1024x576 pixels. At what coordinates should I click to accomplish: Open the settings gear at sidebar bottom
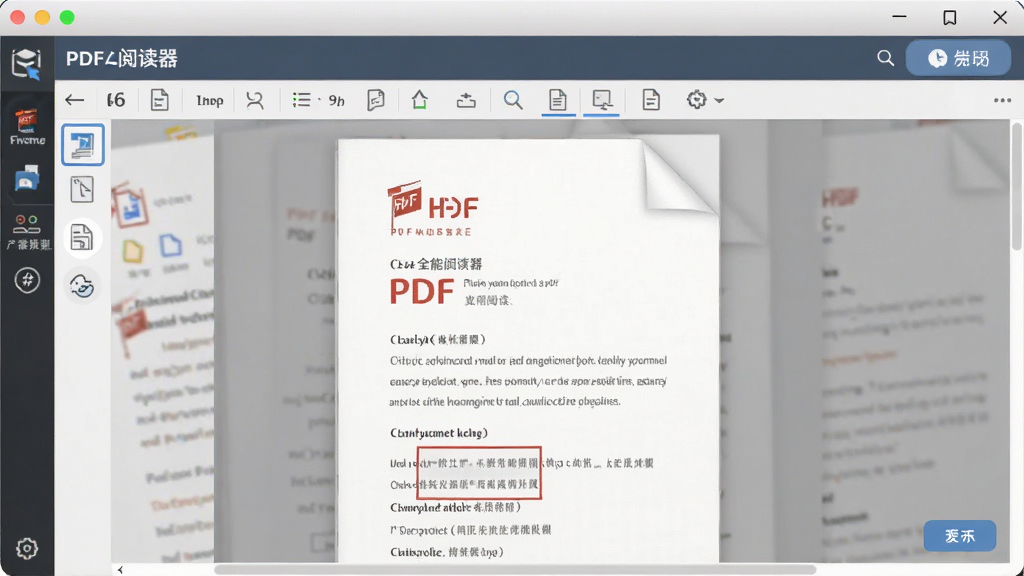(27, 549)
